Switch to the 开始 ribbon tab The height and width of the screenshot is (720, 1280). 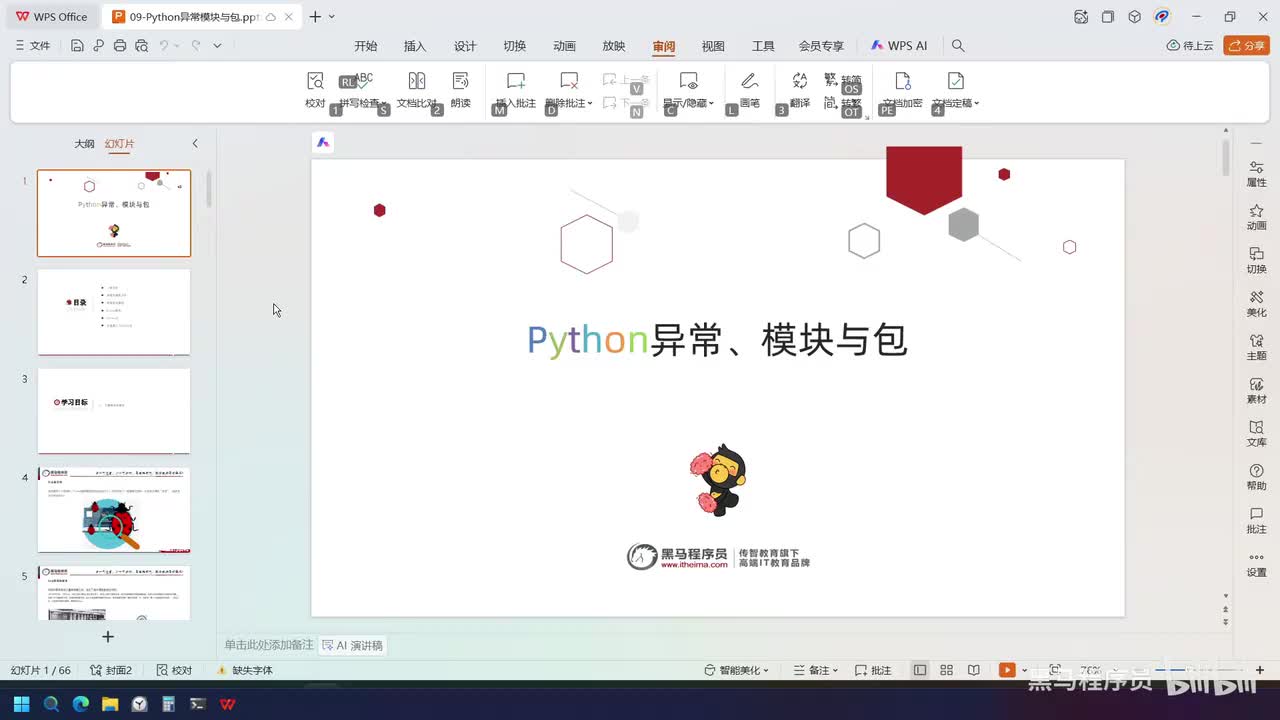(x=366, y=46)
